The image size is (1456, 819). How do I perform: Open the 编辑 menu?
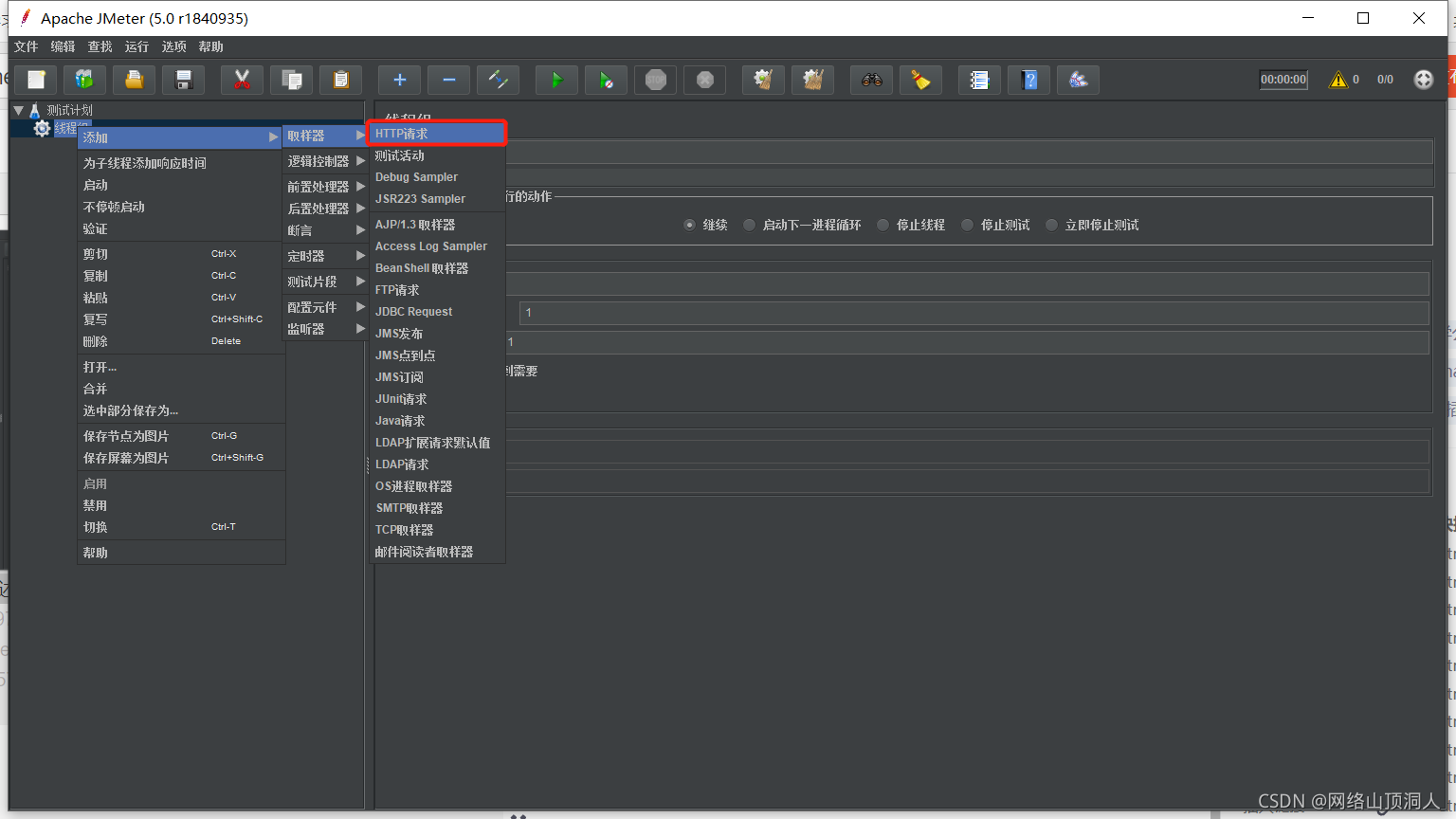click(63, 46)
